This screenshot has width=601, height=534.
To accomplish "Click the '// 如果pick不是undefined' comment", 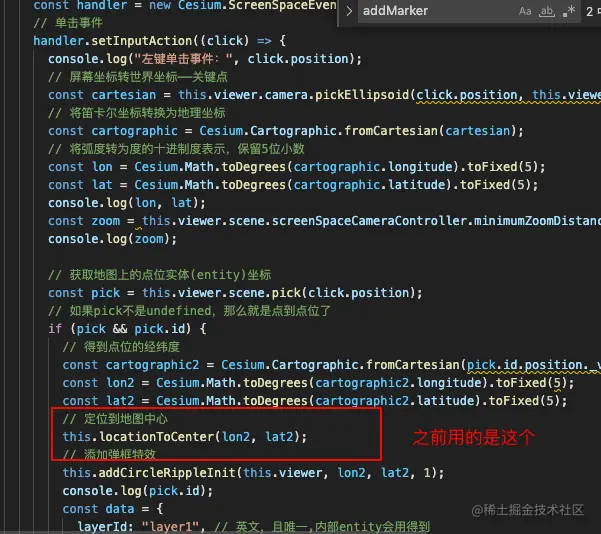I will coord(189,311).
